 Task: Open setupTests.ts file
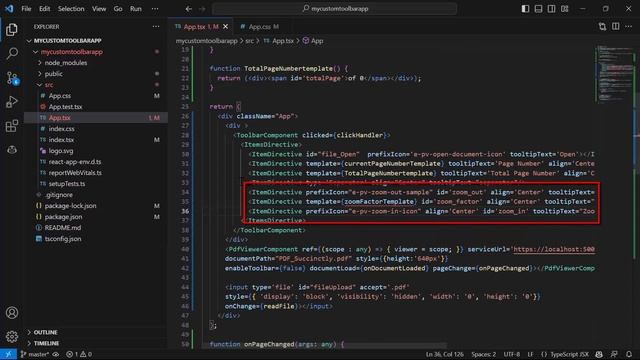pyautogui.click(x=67, y=184)
